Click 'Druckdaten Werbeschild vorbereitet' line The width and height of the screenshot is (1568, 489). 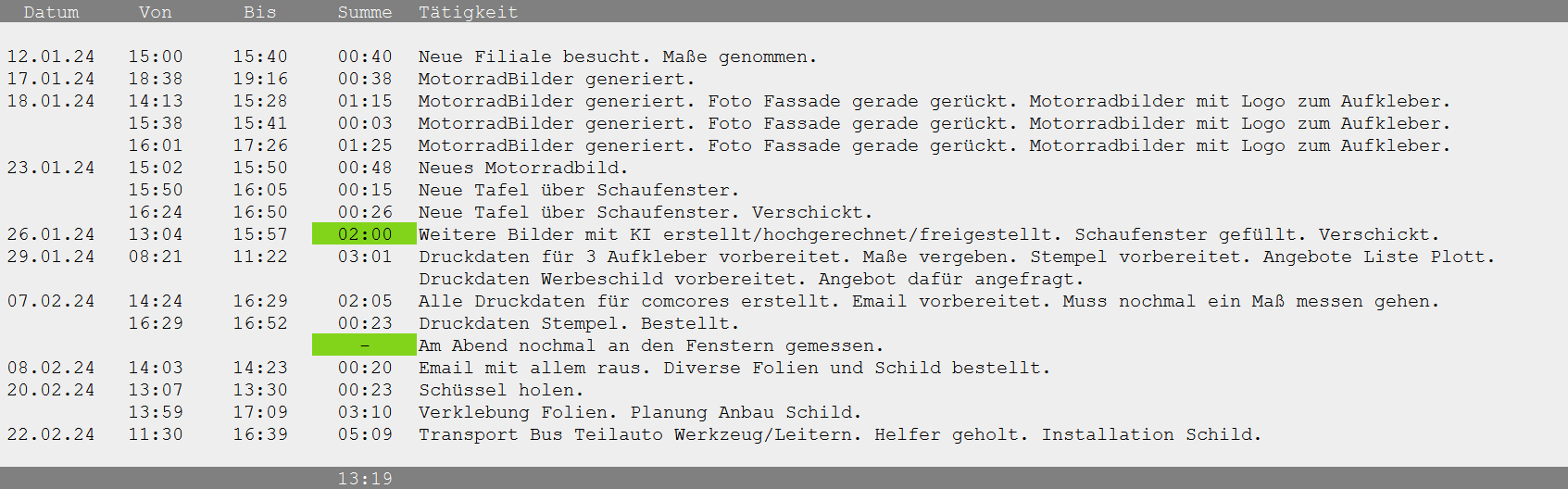pos(750,279)
